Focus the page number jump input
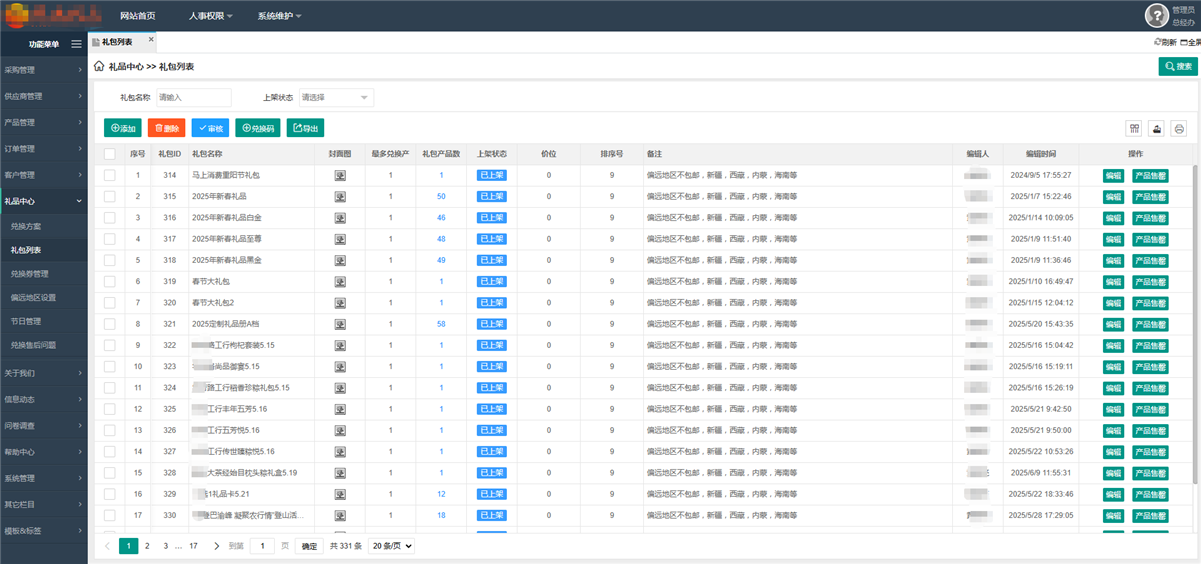Image resolution: width=1201 pixels, height=564 pixels. coord(262,546)
